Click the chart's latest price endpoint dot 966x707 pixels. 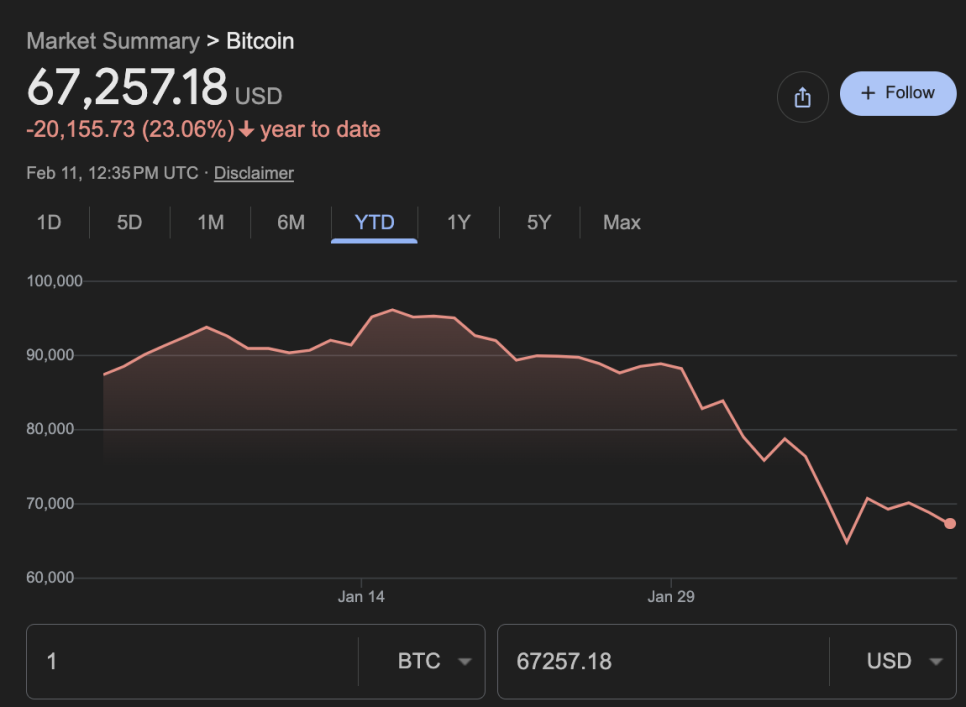949,523
